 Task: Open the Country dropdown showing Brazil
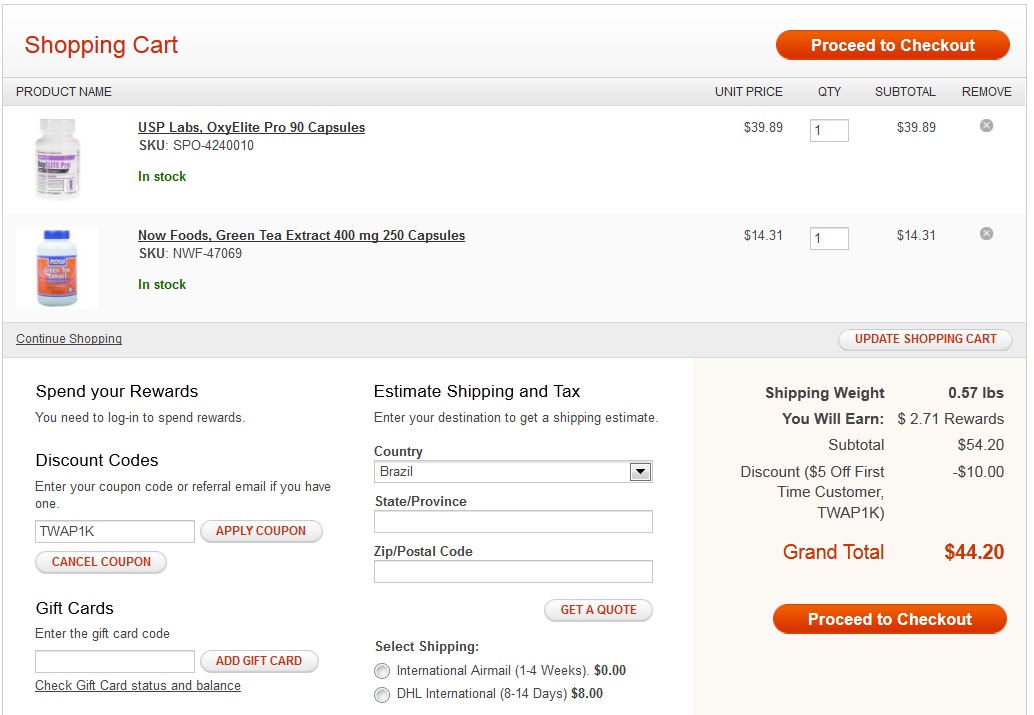pos(513,472)
